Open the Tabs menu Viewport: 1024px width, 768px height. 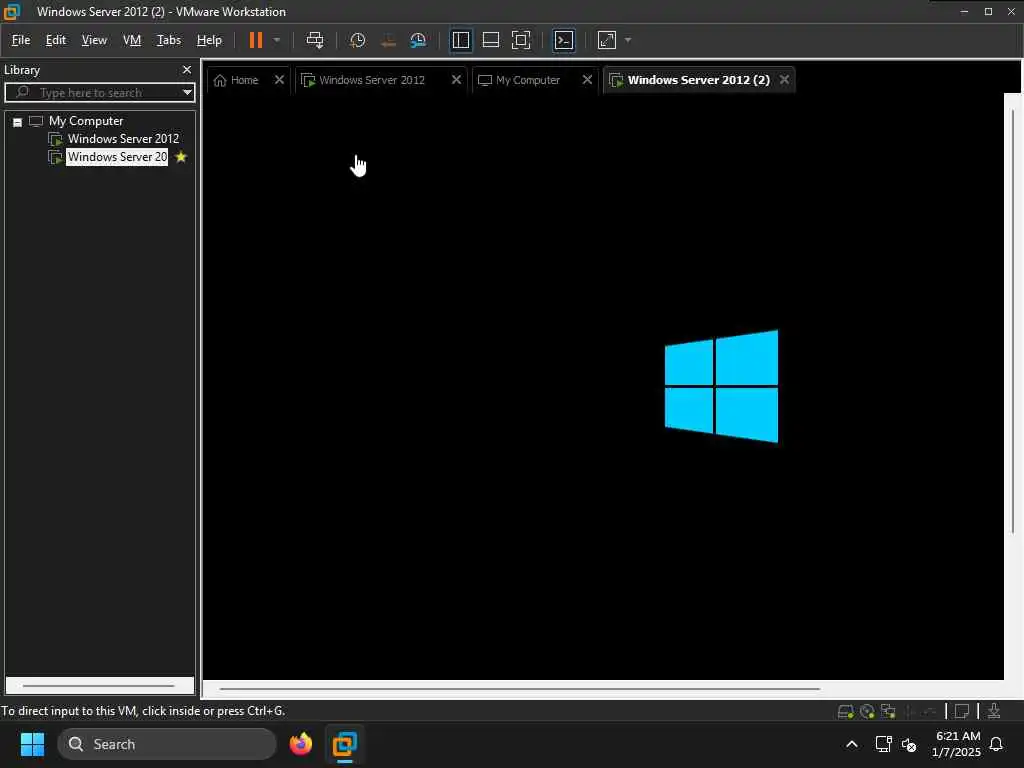[x=168, y=40]
